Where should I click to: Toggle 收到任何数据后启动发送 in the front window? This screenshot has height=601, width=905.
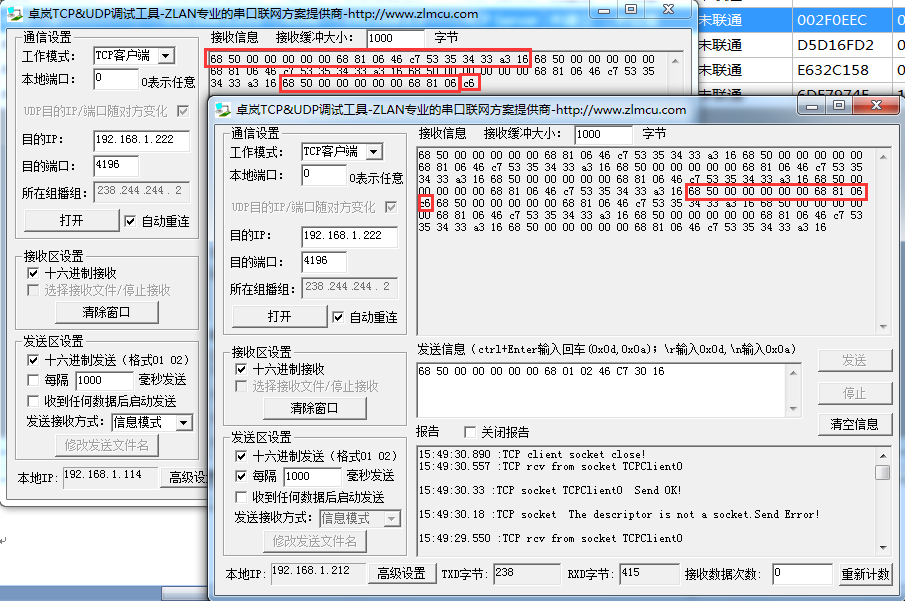click(241, 497)
